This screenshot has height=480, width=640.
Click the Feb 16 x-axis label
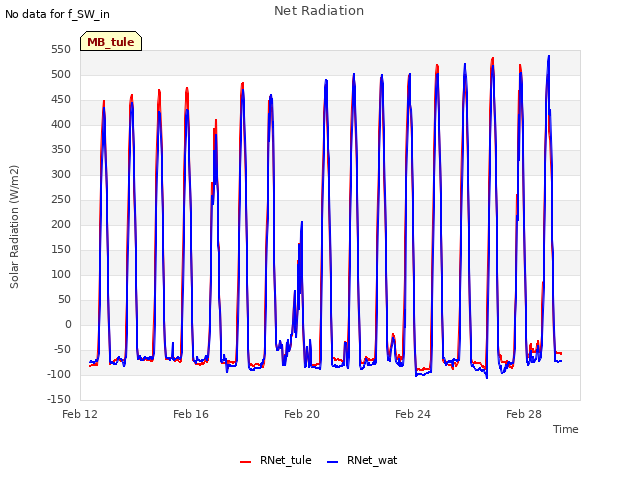[x=191, y=414]
